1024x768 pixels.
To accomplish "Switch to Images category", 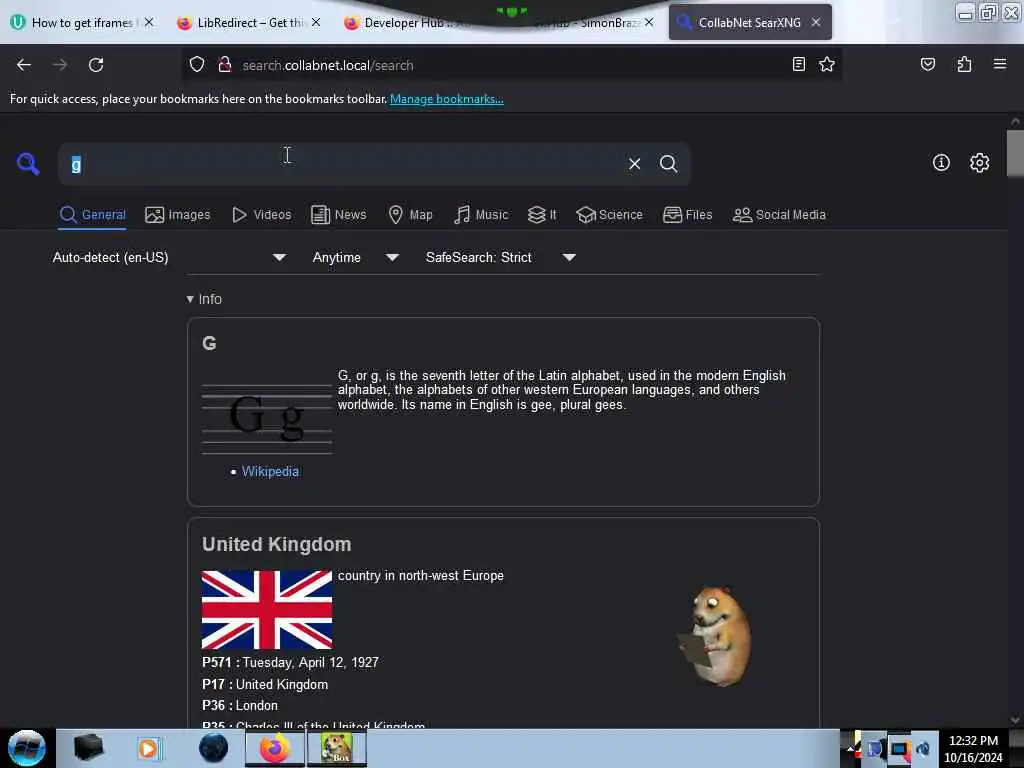I will [178, 215].
